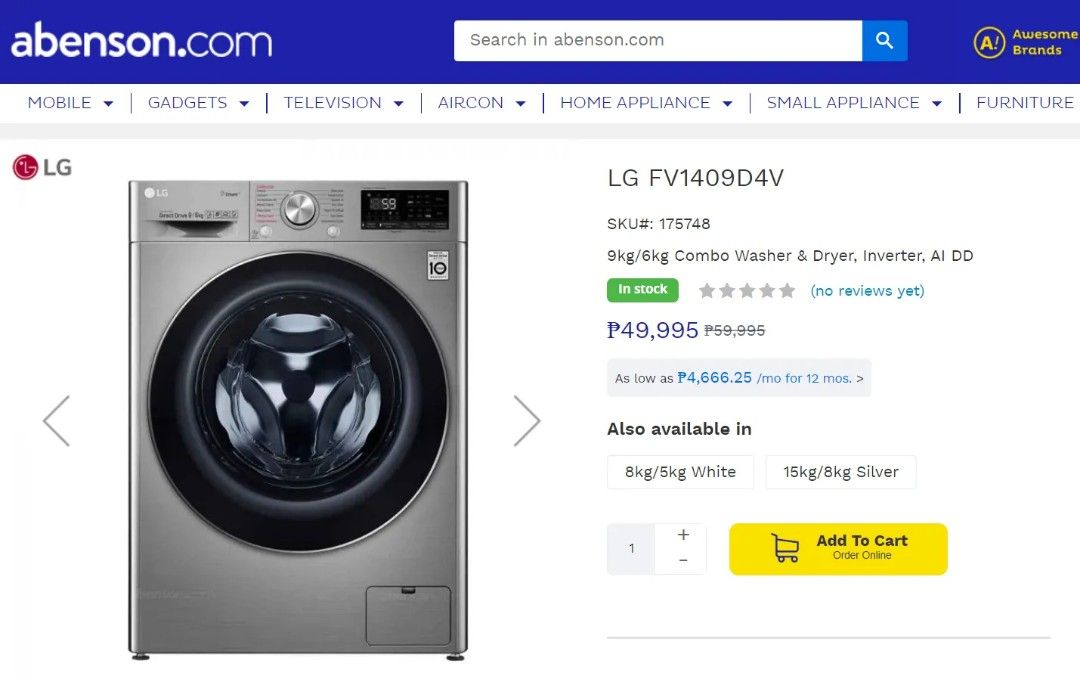1080x679 pixels.
Task: Click the left carousel arrow
Action: (x=57, y=420)
